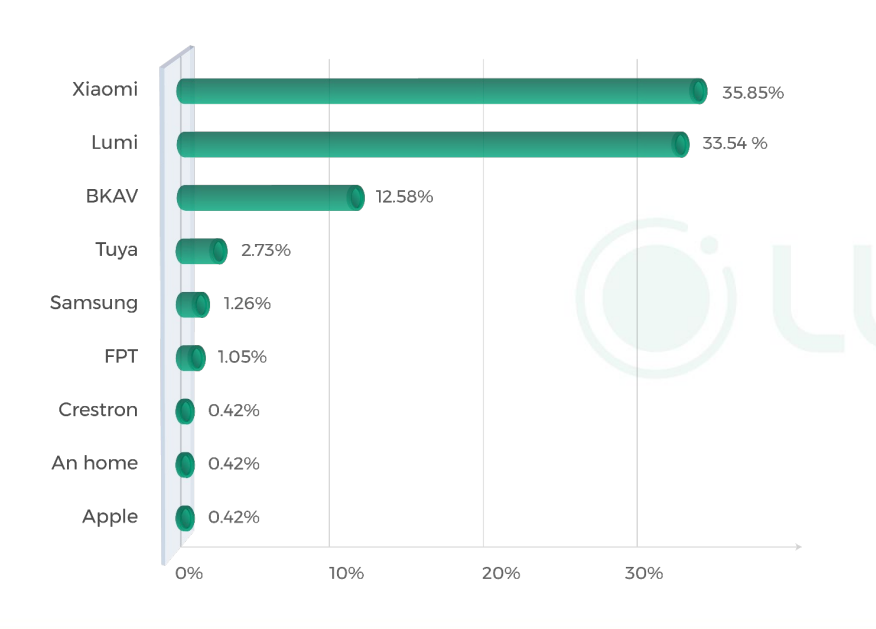The height and width of the screenshot is (629, 876).
Task: Click the Xiaomi brand label
Action: pos(105,89)
